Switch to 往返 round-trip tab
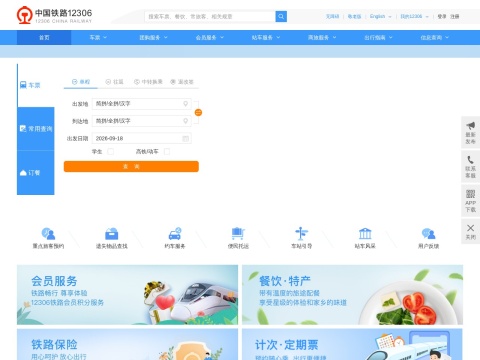Screen dimensions: 480x360 (x=114, y=82)
